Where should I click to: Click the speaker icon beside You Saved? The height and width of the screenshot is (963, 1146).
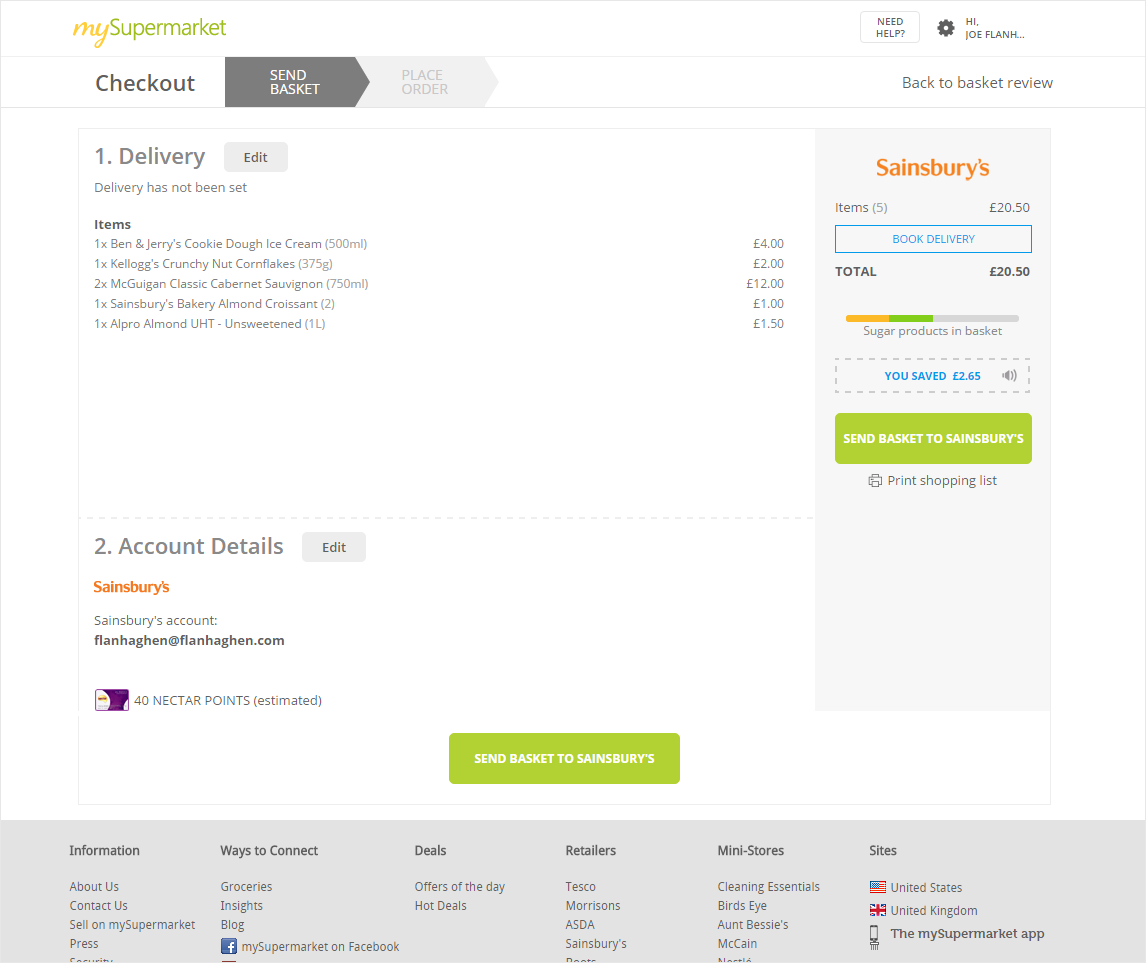tap(1009, 376)
